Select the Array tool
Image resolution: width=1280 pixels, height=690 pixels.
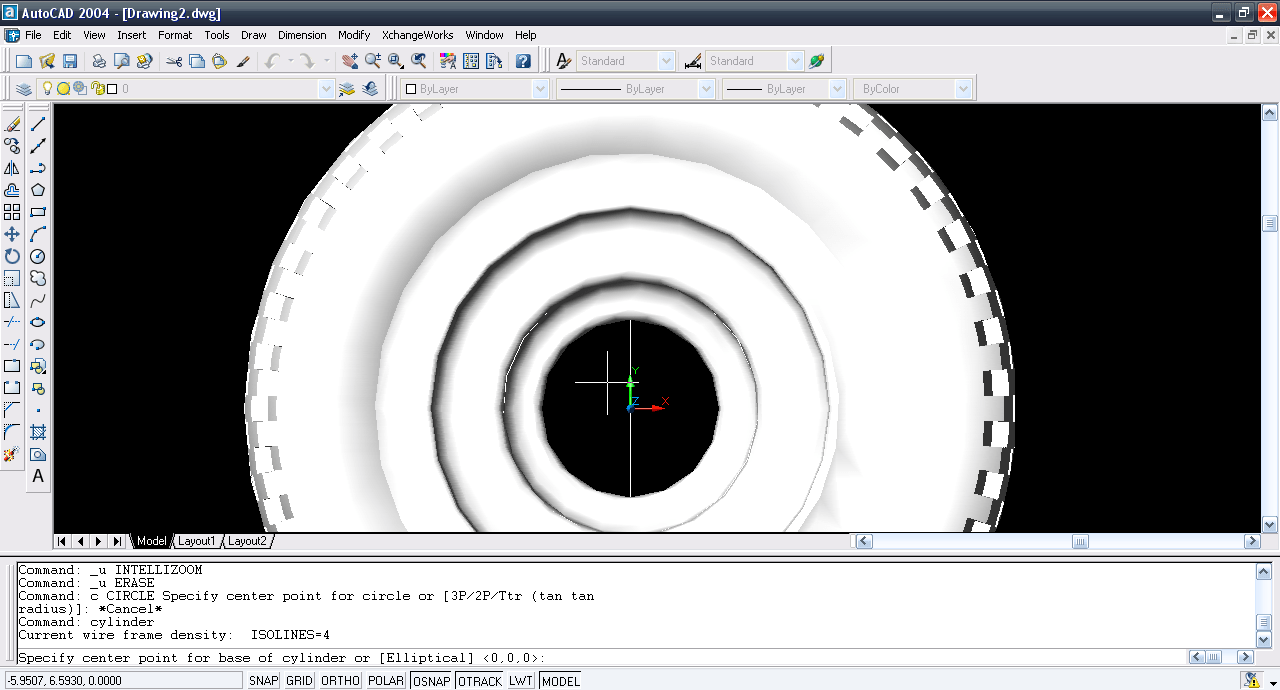(12, 212)
